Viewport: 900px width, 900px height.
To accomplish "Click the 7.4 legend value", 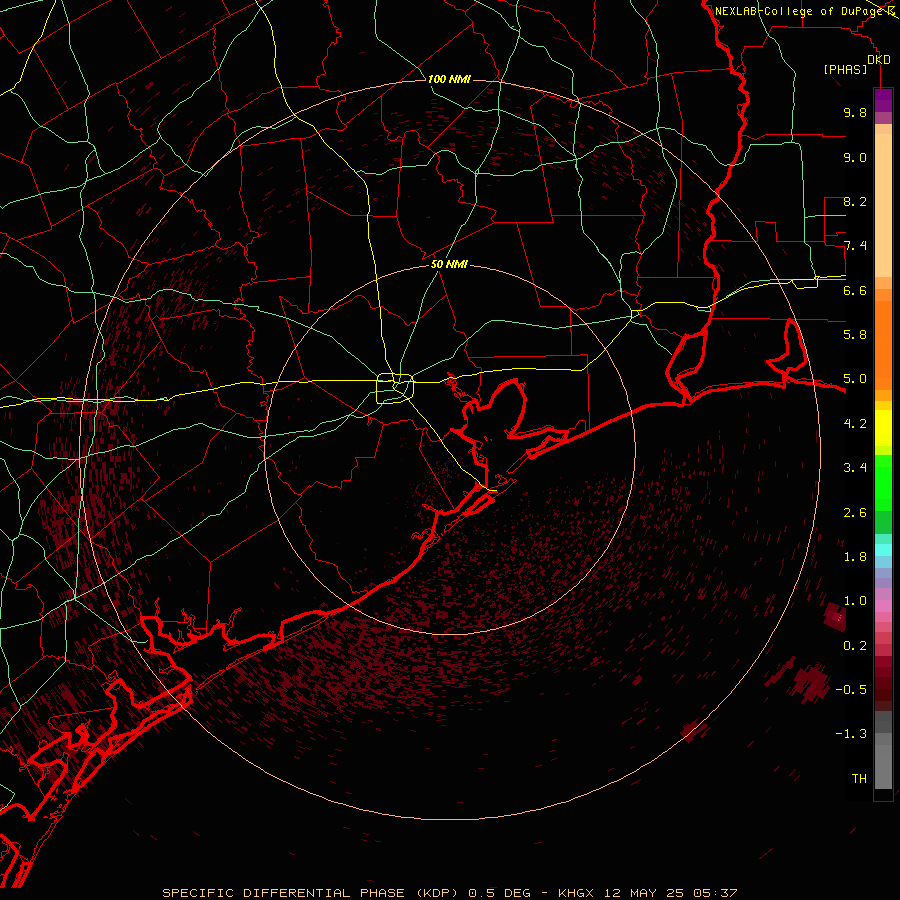I will click(855, 246).
